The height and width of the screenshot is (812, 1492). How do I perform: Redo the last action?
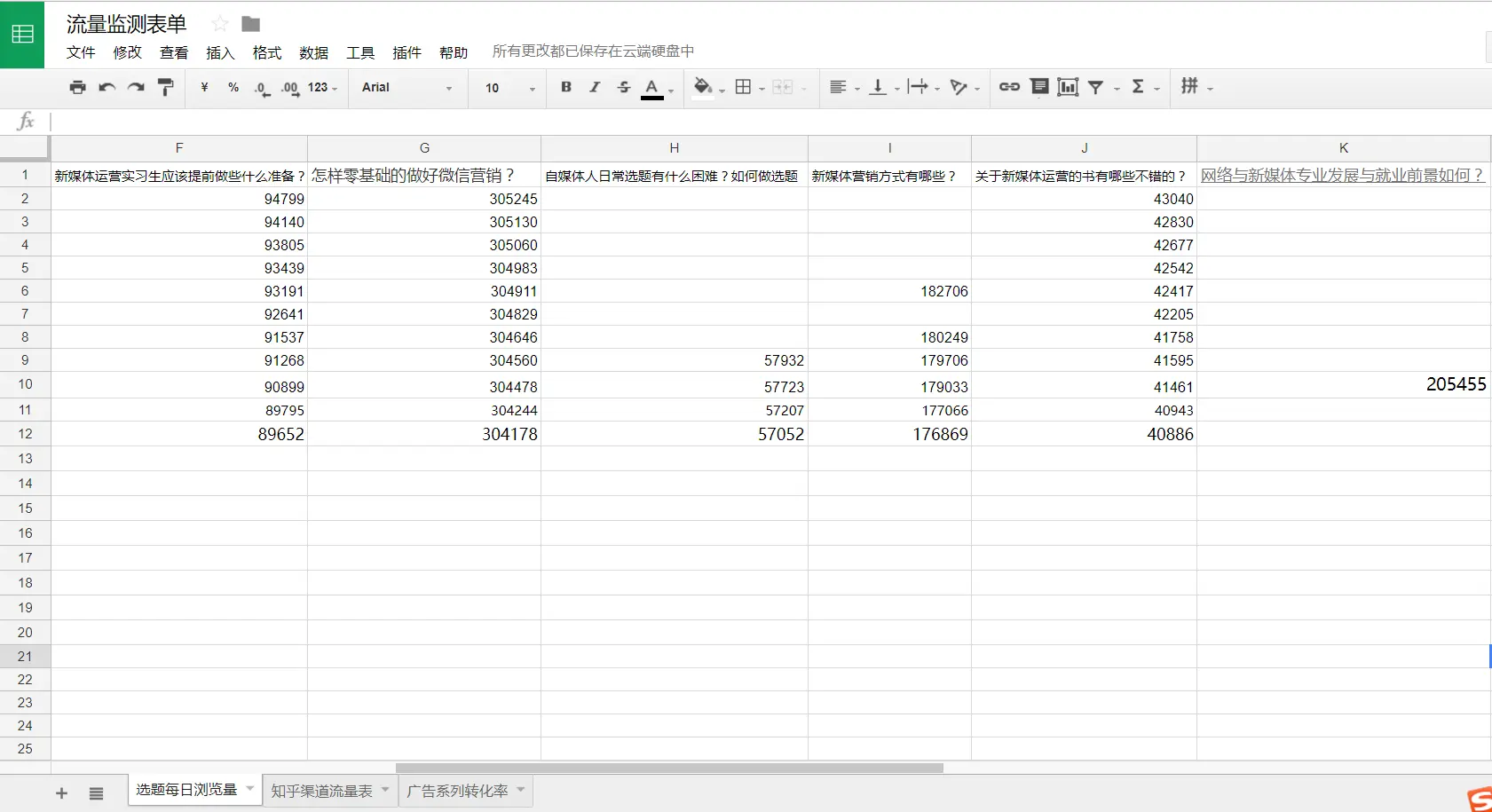tap(136, 87)
